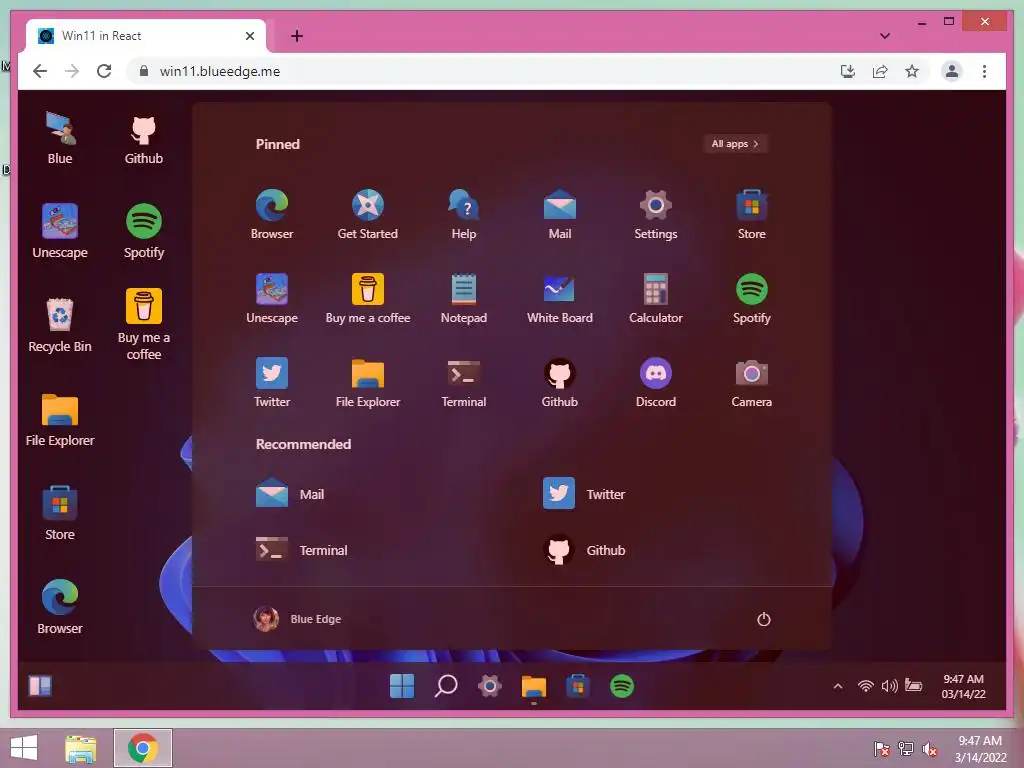Image resolution: width=1024 pixels, height=768 pixels.
Task: Open the Help app icon
Action: pos(464,214)
